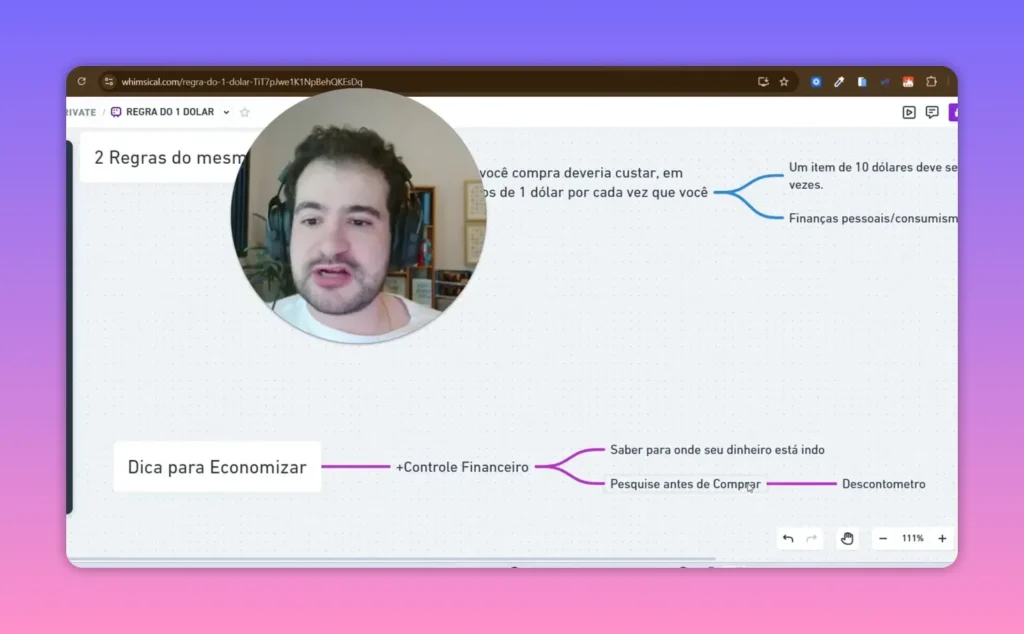Click the 111% zoom level control

[912, 538]
